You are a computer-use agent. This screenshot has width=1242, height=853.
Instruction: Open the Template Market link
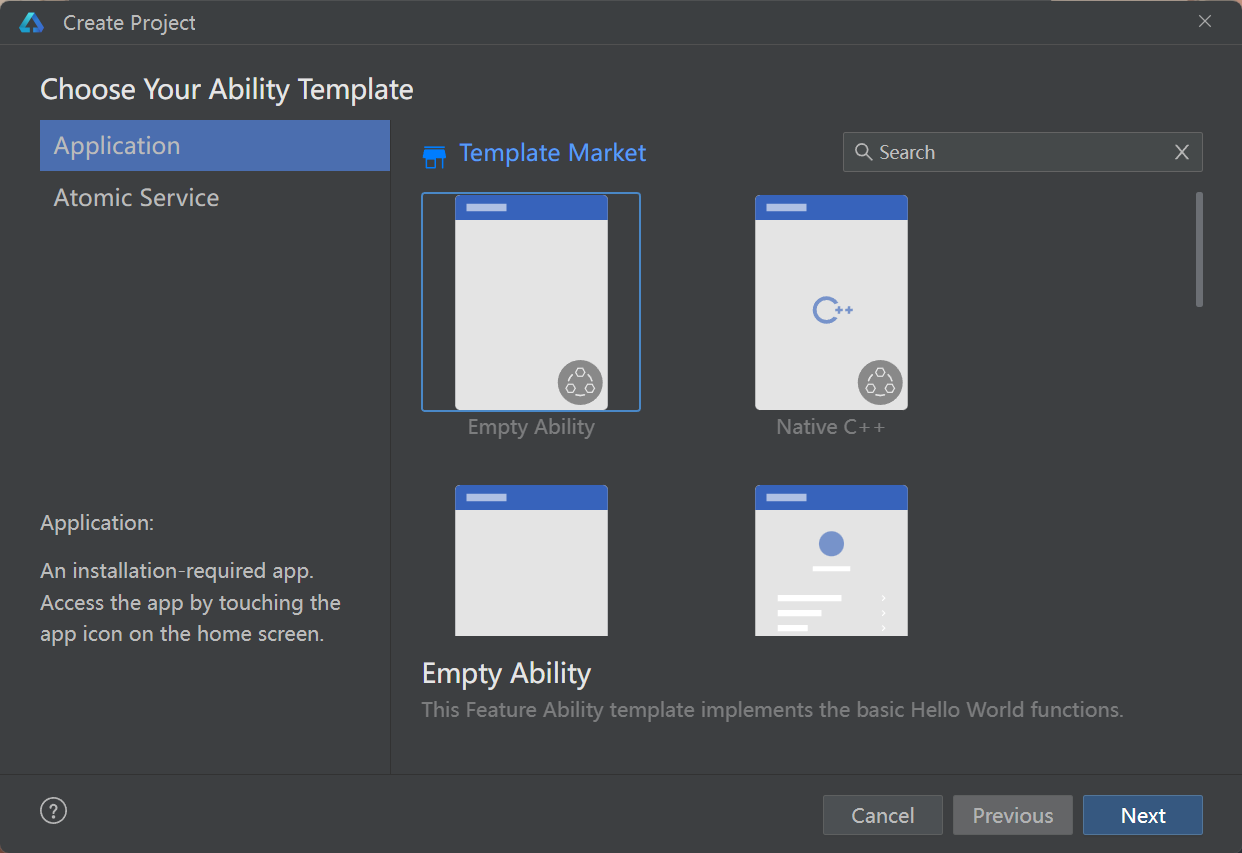tap(552, 153)
